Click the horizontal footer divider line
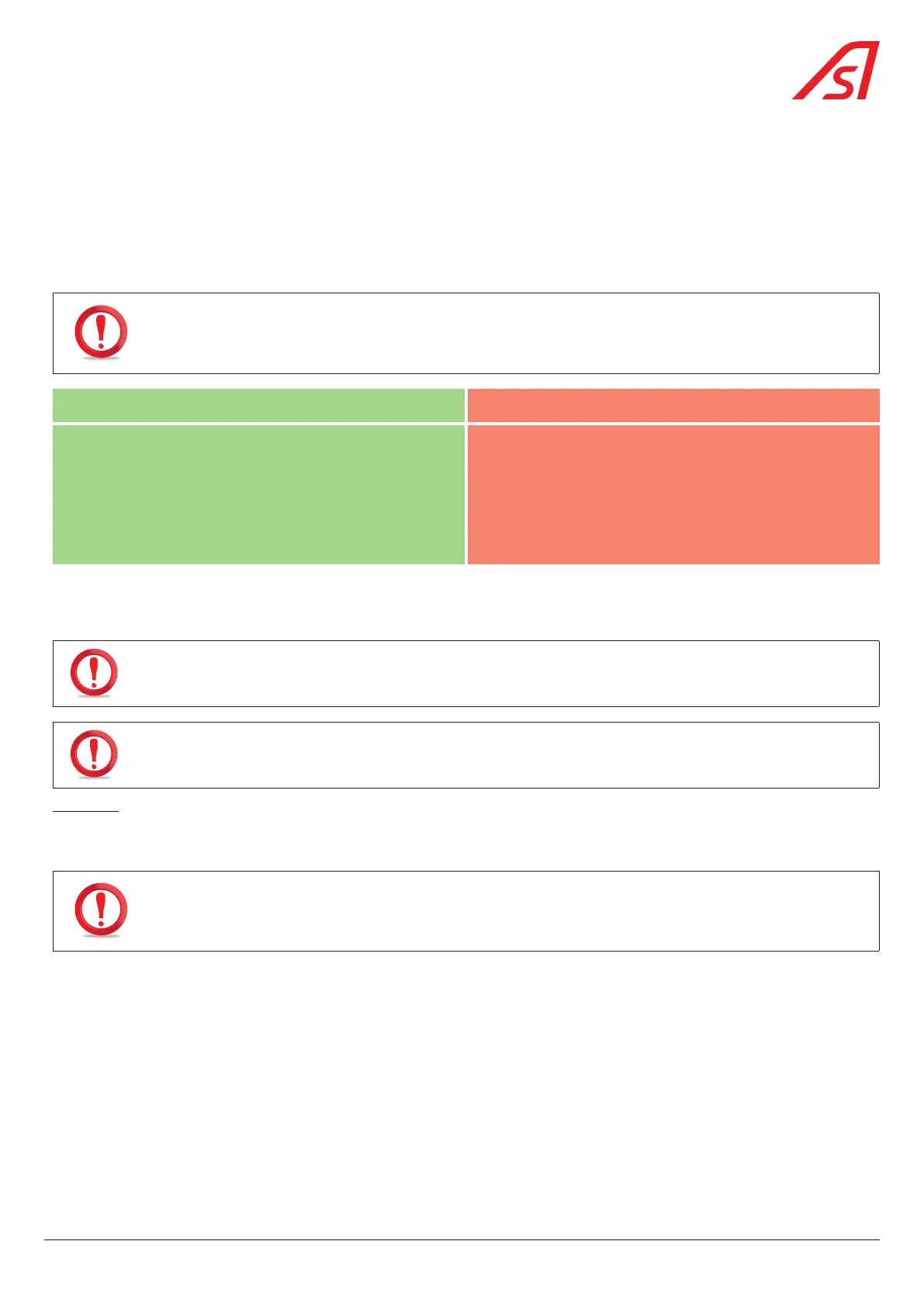The image size is (924, 1307). (x=462, y=1239)
